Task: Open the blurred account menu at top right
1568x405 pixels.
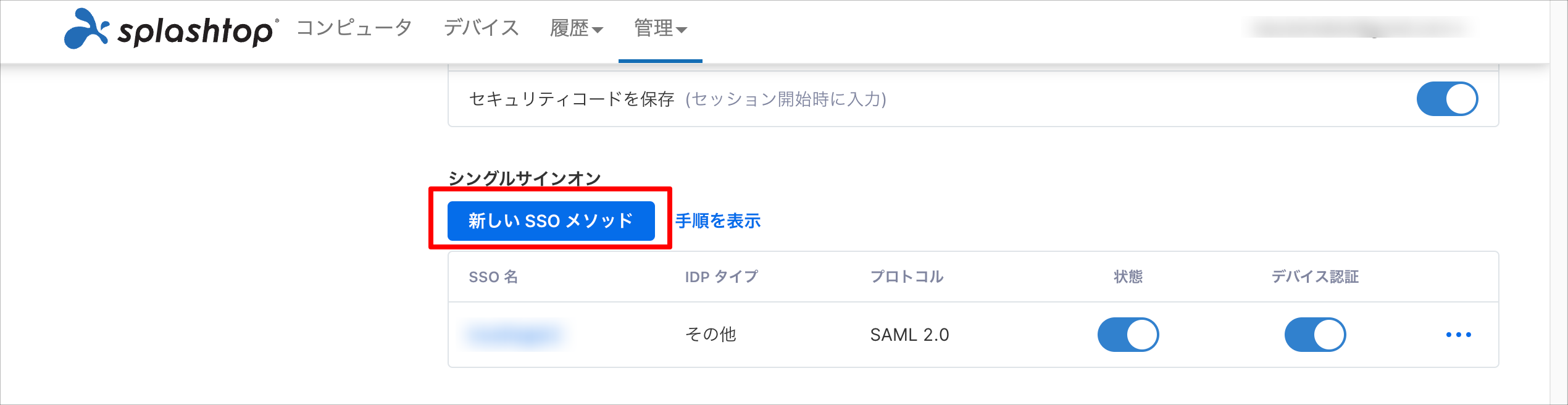Action: point(1358,28)
